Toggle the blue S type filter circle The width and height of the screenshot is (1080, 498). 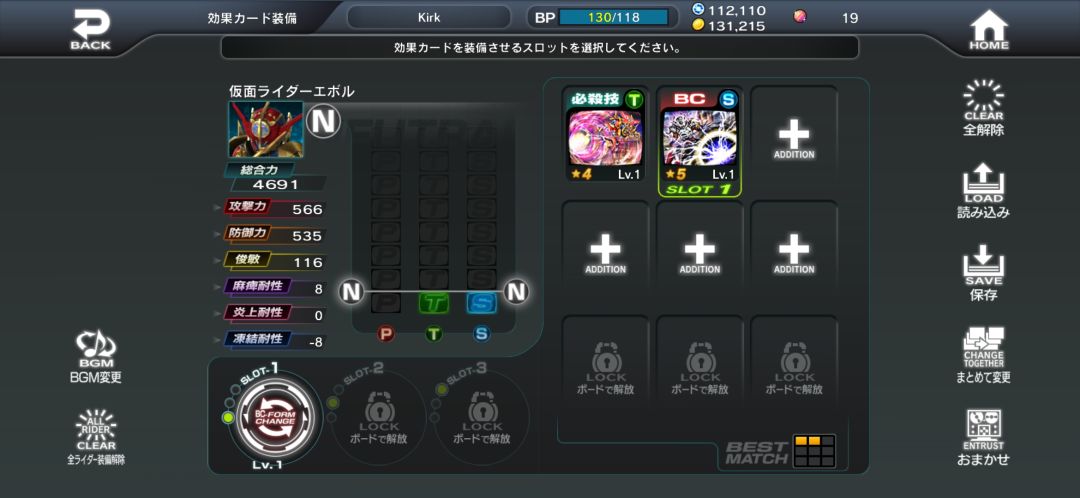(481, 334)
